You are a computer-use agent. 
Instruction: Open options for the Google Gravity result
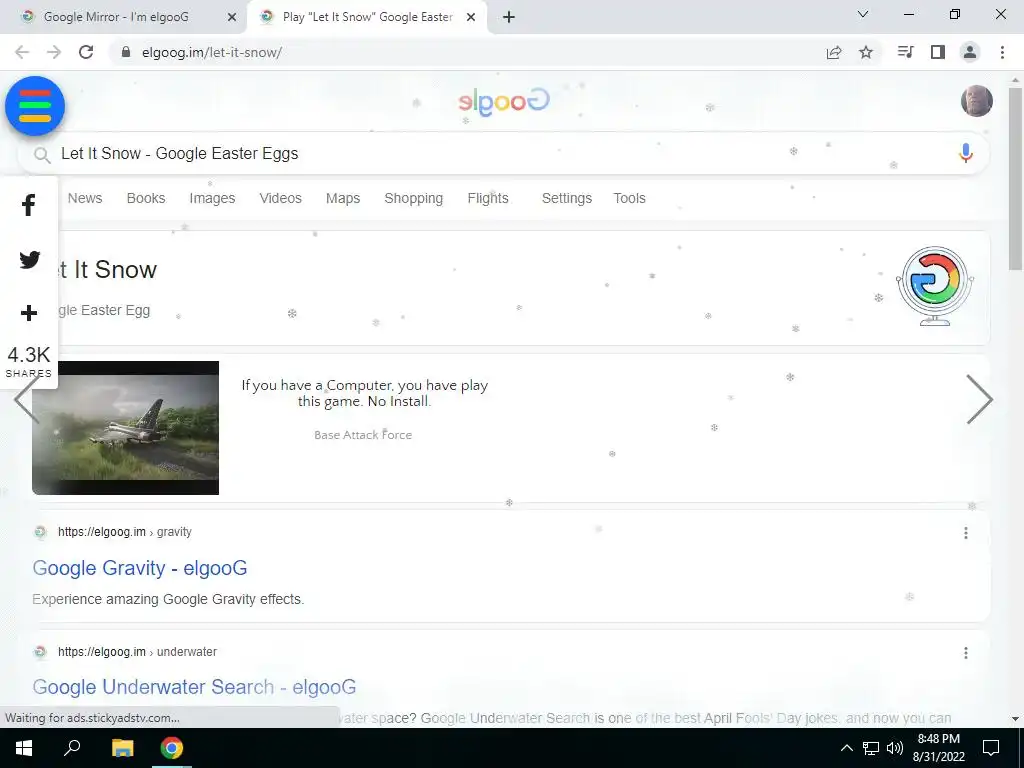(x=965, y=533)
